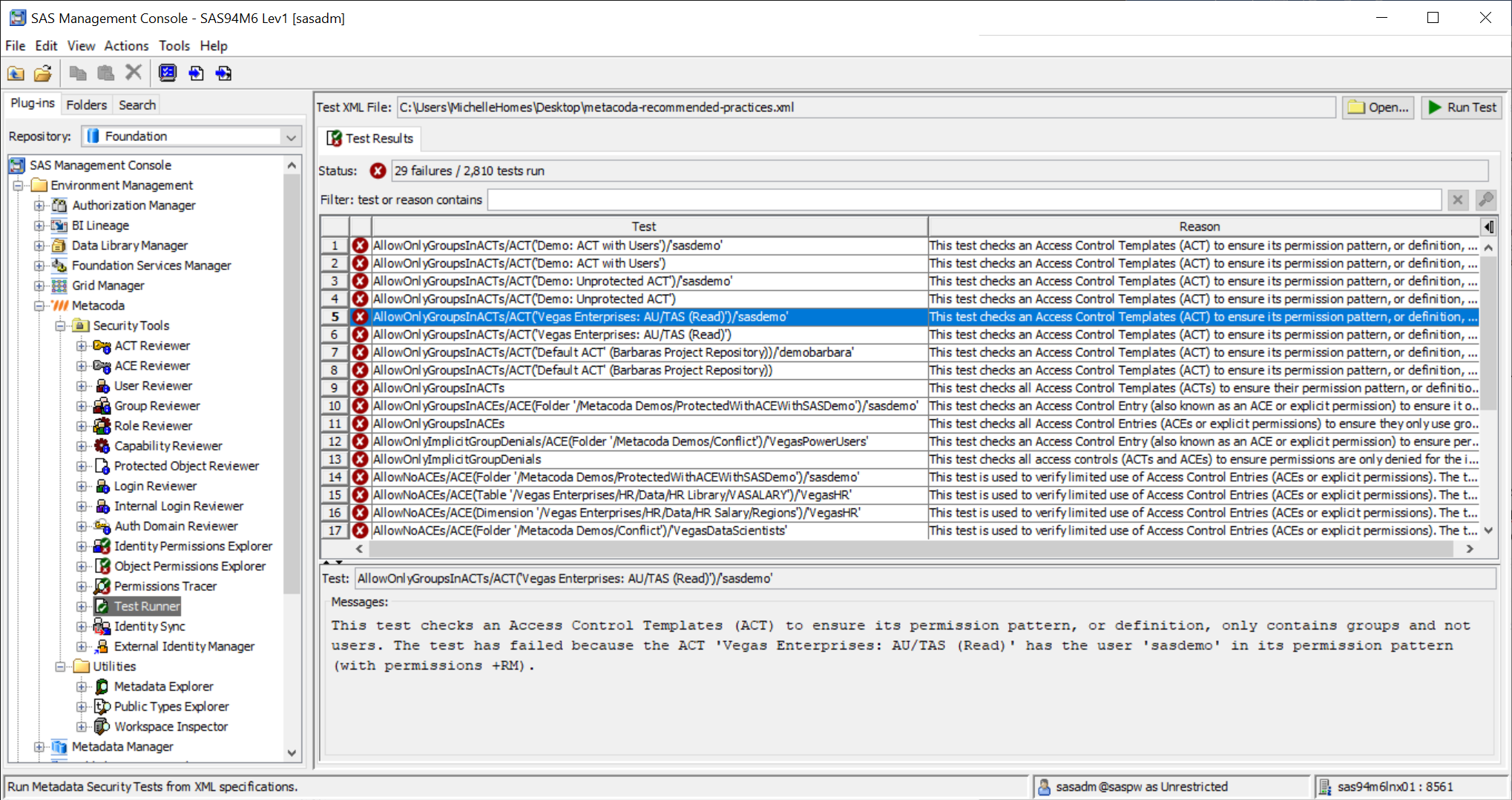1512x800 pixels.
Task: Select Capability Reviewer plug-in icon
Action: point(102,446)
